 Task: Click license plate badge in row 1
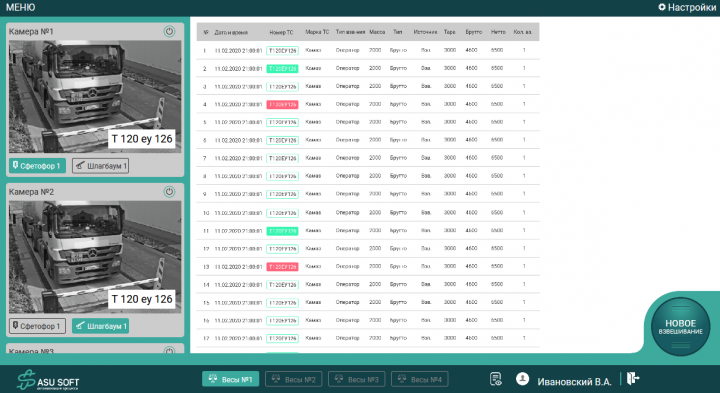[x=282, y=51]
